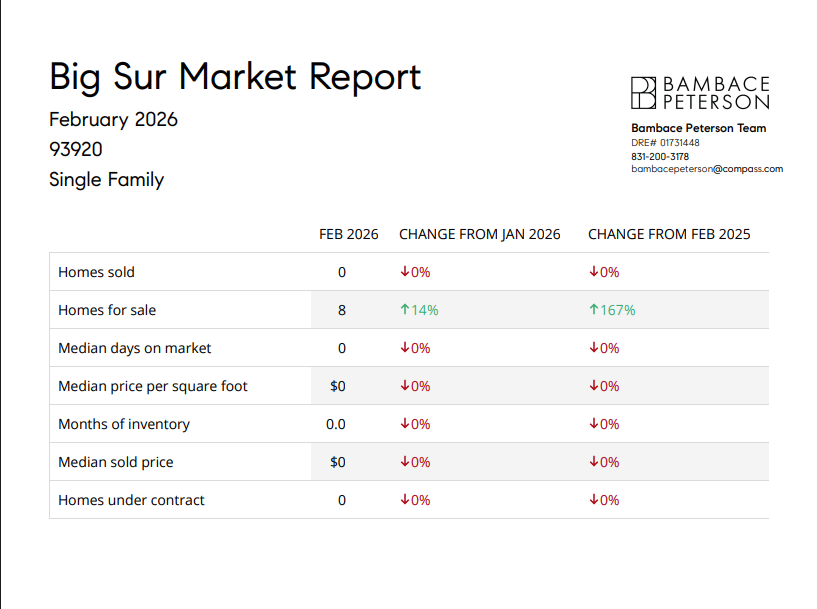Click the Big Sur Market Report title

235,77
